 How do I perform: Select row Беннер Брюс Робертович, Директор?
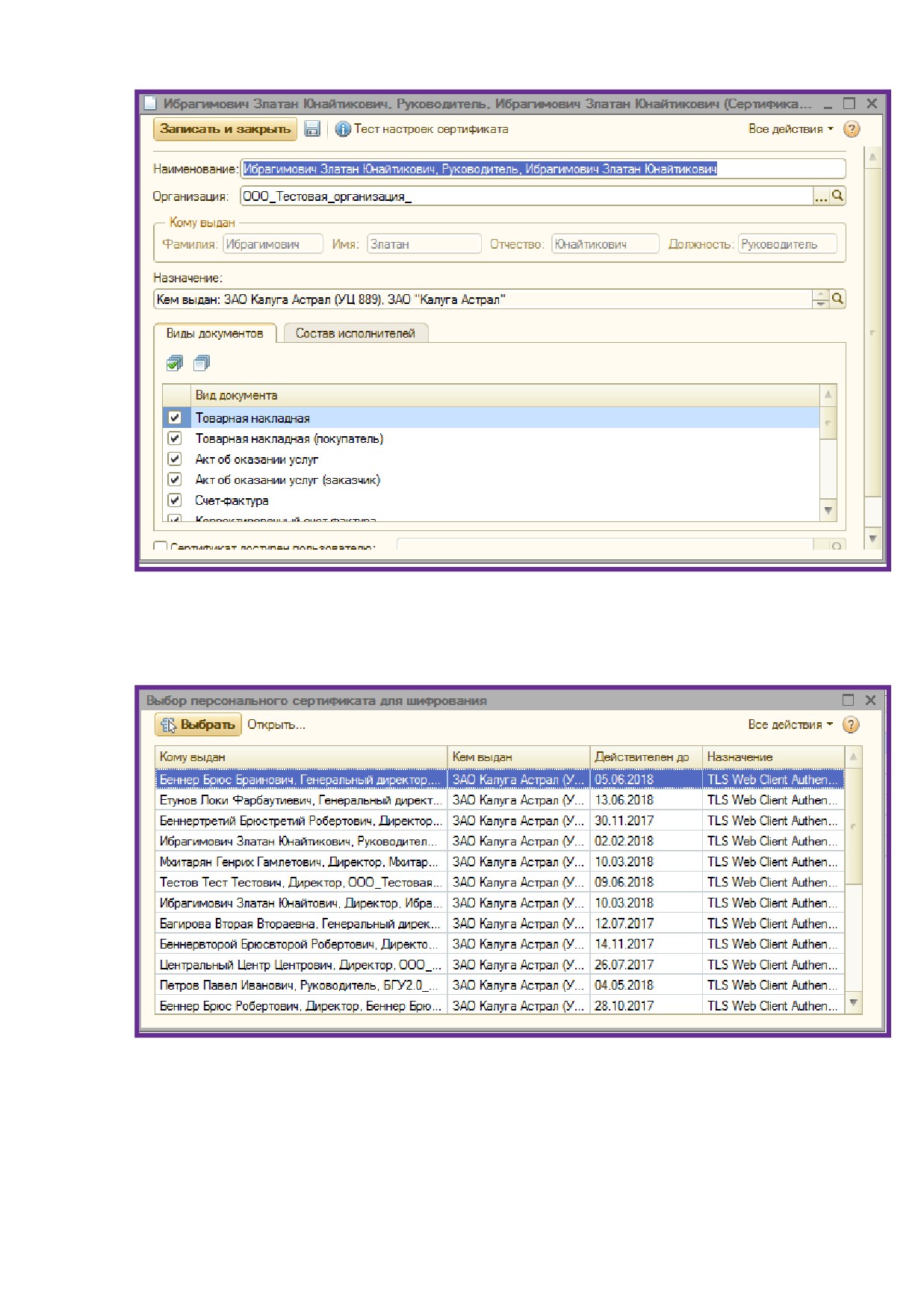500,1006
